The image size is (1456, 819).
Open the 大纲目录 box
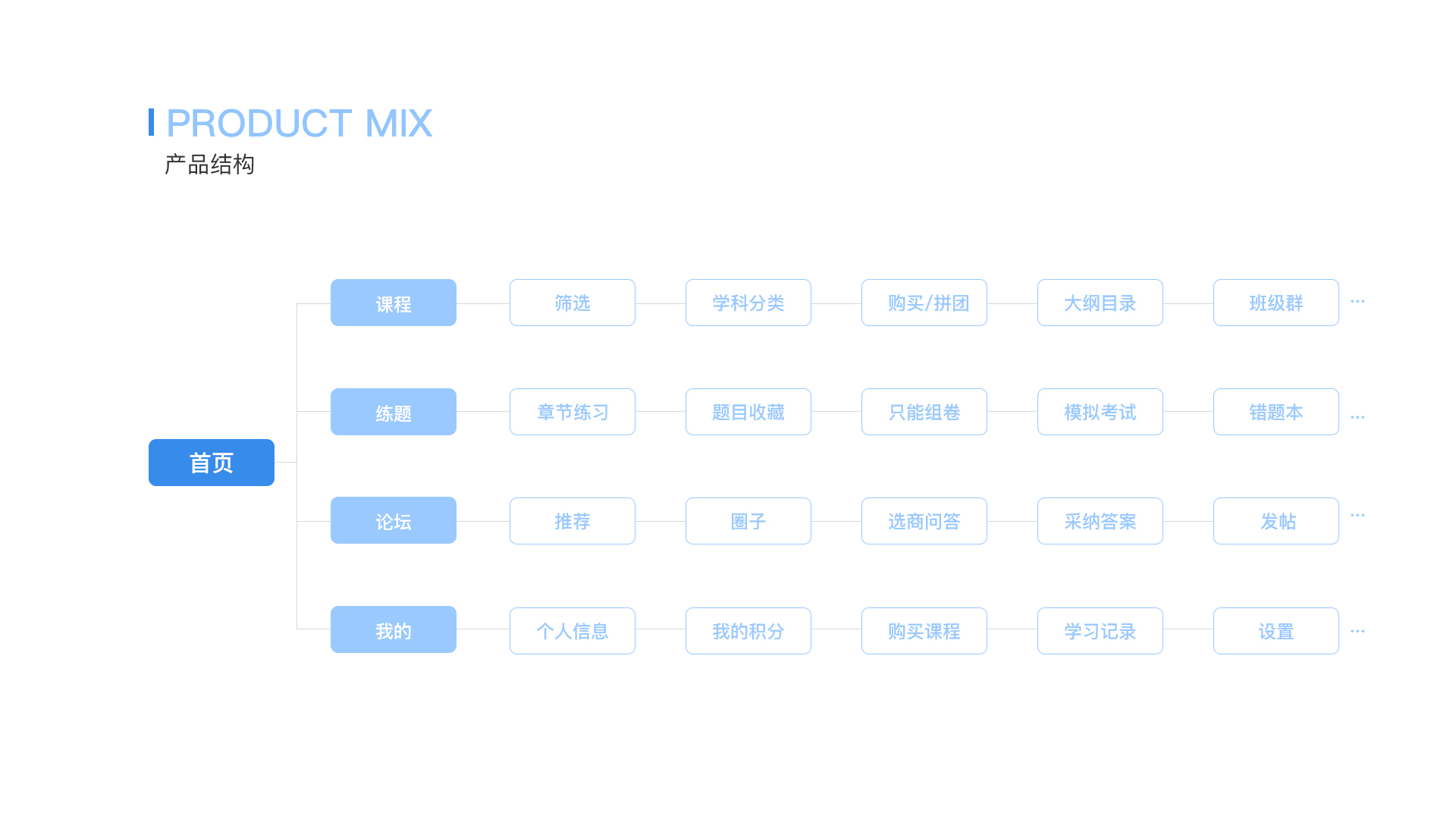1100,303
